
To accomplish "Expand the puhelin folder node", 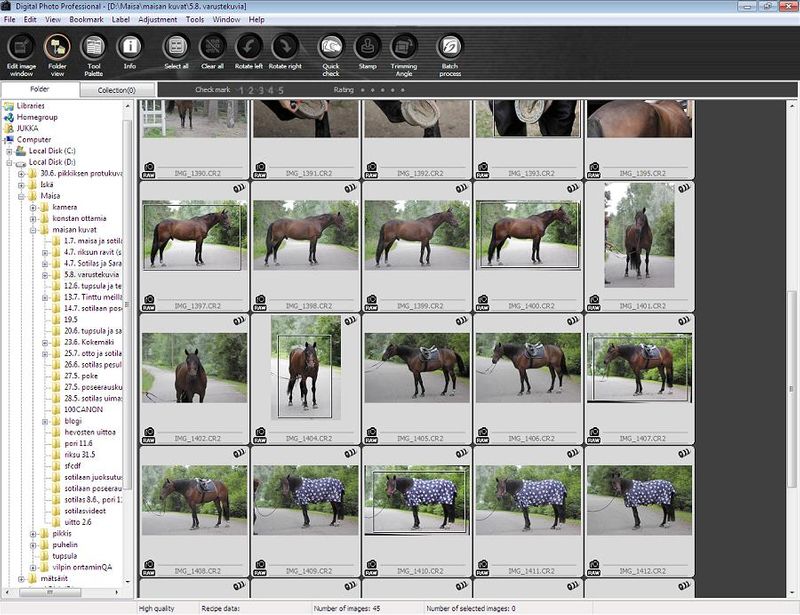I will point(33,545).
